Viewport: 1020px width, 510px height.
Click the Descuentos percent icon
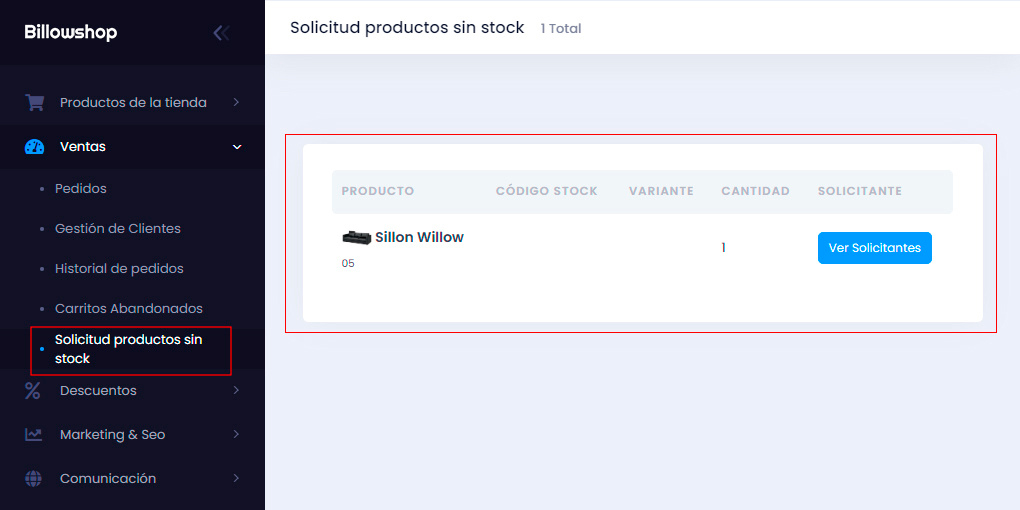click(x=33, y=390)
